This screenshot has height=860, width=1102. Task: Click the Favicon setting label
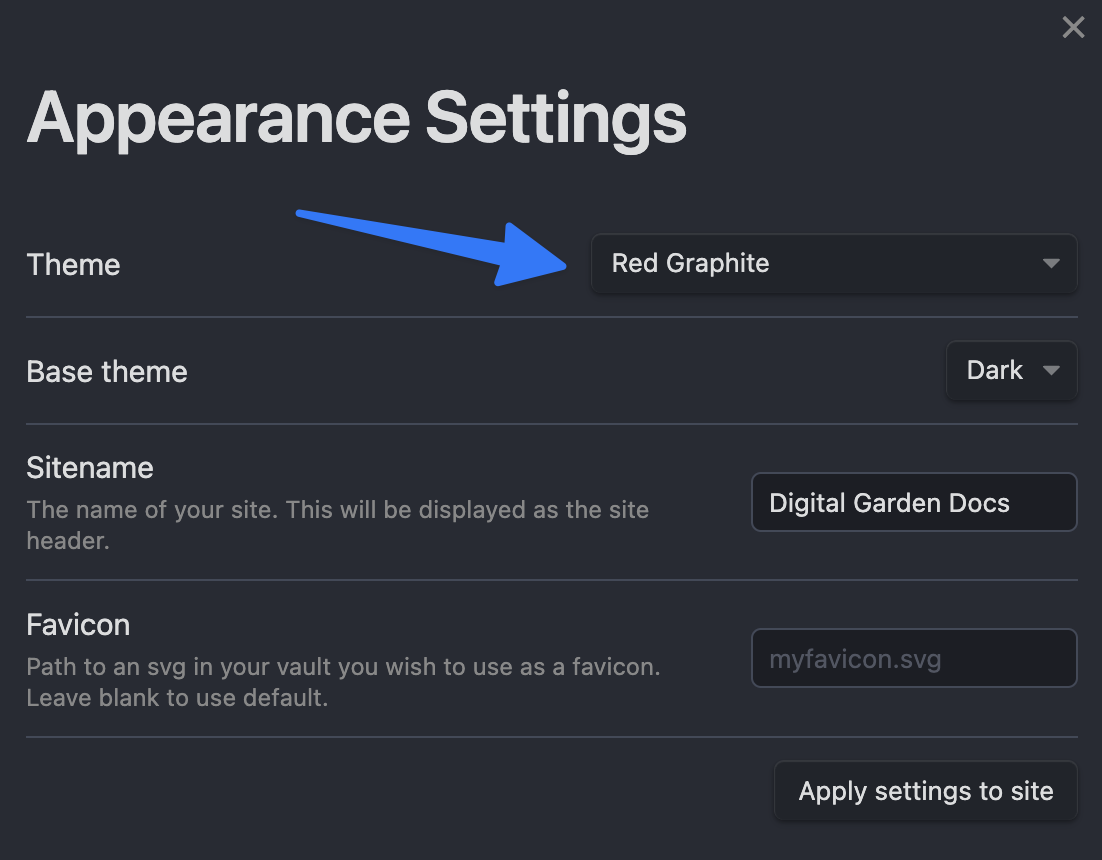[x=78, y=625]
